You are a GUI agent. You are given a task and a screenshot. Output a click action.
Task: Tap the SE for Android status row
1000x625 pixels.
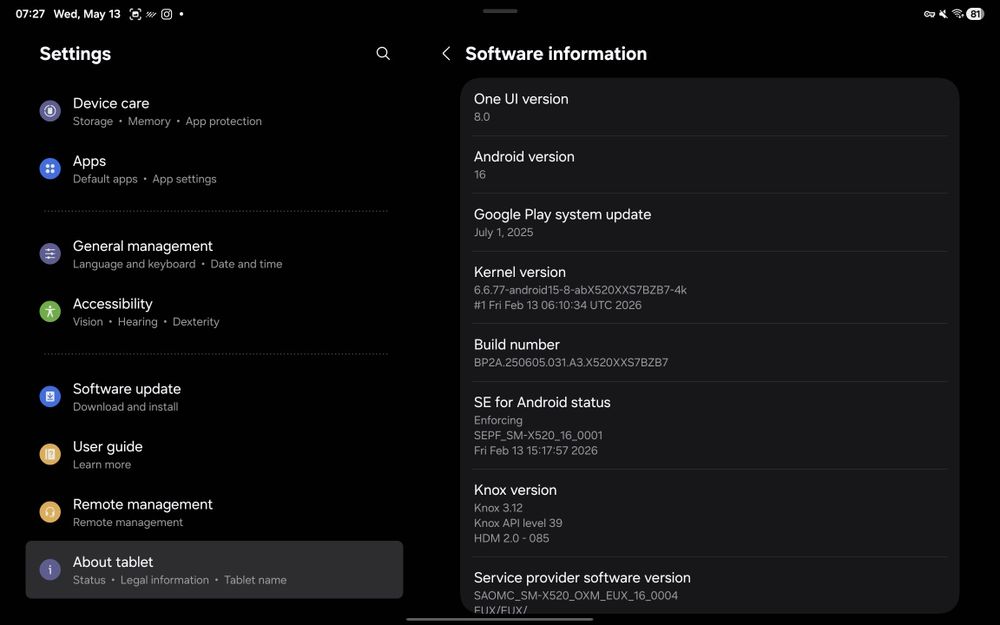tap(710, 425)
